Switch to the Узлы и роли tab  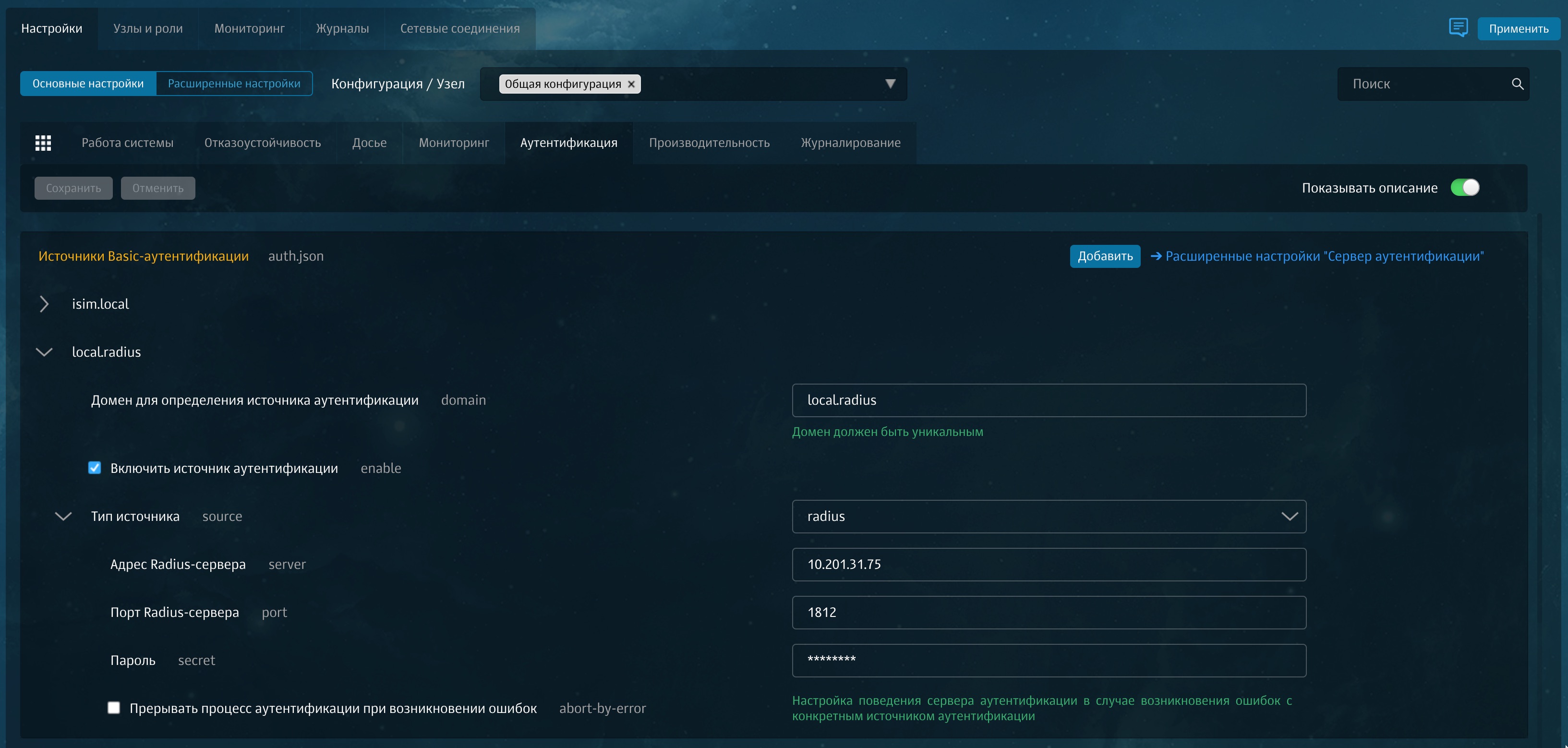tap(148, 29)
